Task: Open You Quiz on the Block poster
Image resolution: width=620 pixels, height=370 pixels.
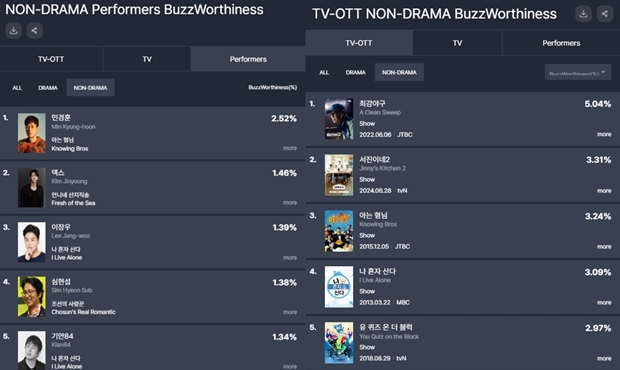Action: [x=339, y=343]
